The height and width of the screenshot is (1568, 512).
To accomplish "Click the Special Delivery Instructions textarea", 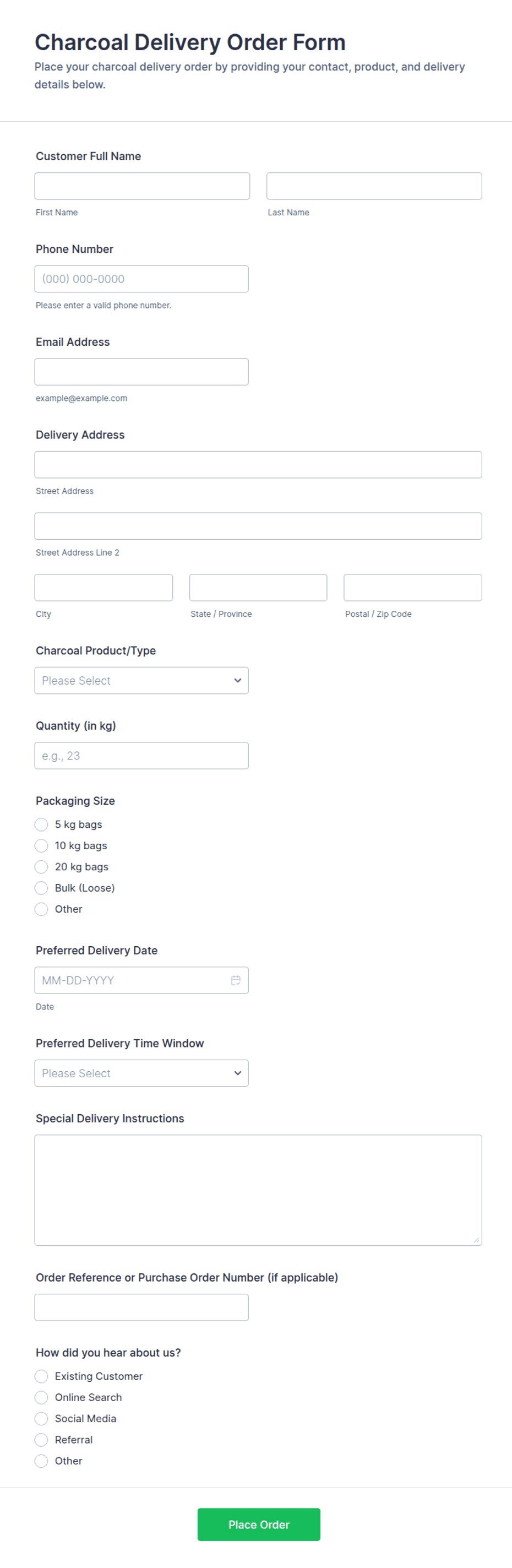I will (258, 1190).
